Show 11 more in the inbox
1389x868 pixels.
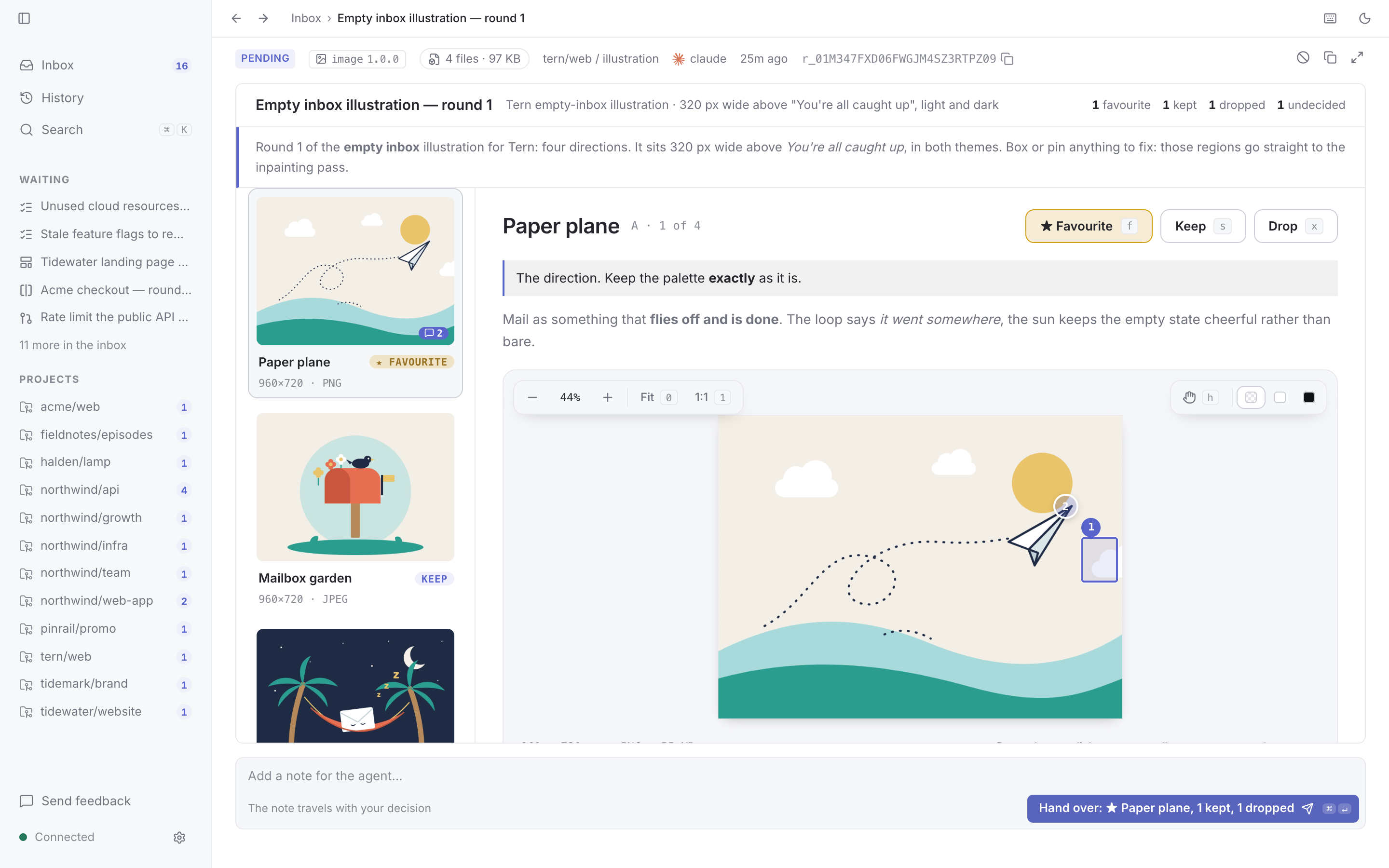[73, 345]
